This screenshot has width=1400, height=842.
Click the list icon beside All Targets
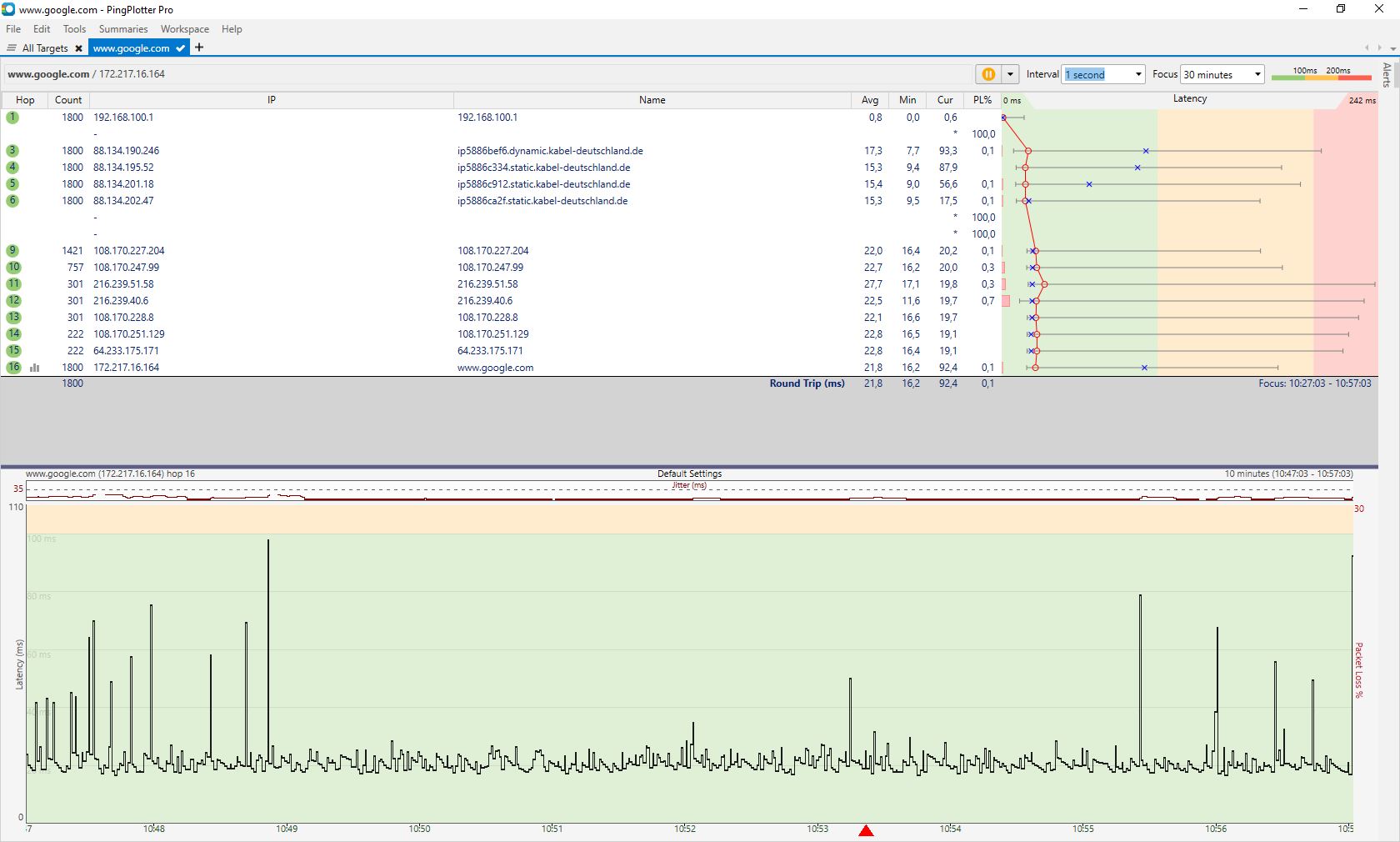(12, 48)
